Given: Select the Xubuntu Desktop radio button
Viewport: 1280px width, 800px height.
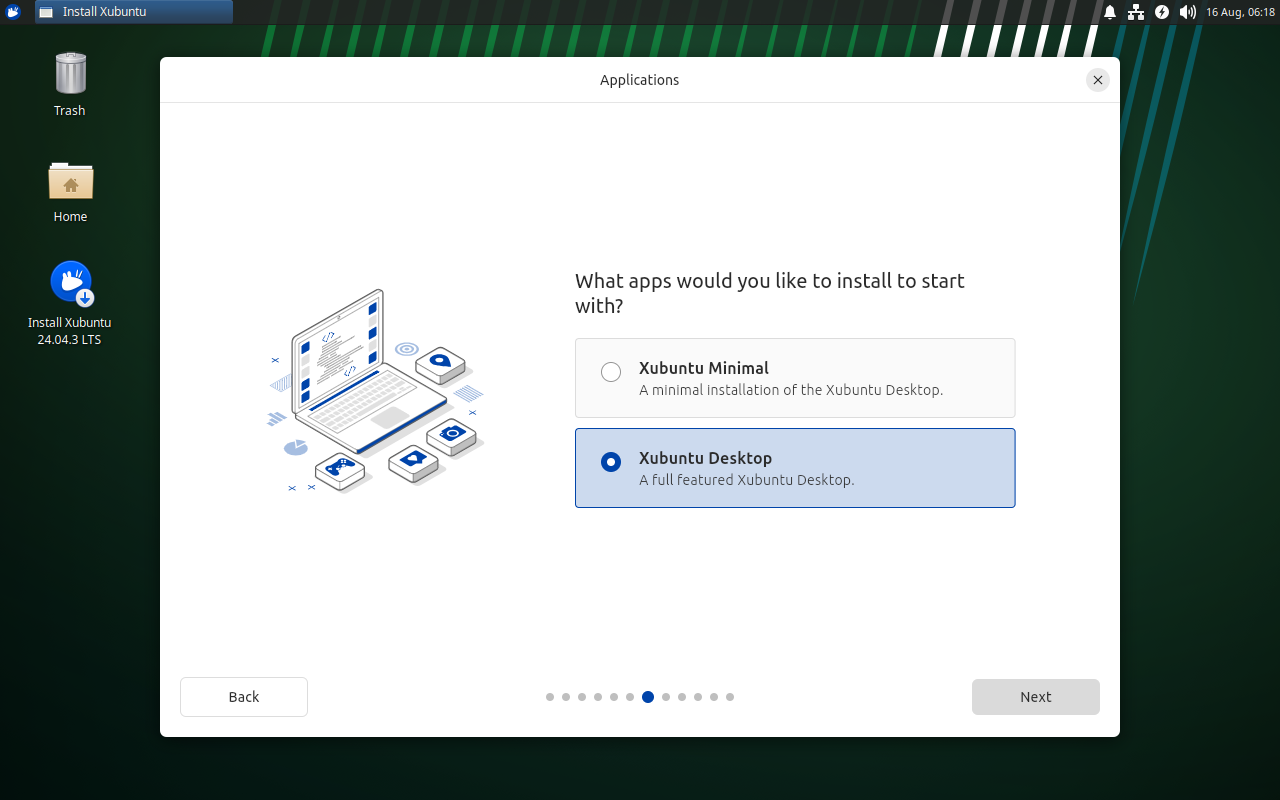Looking at the screenshot, I should pos(611,462).
